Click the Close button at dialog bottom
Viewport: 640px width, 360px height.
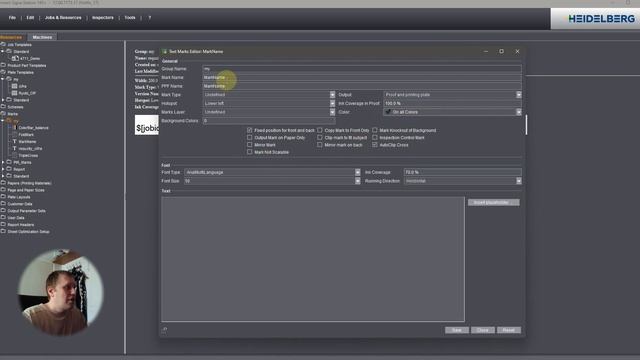(x=482, y=330)
